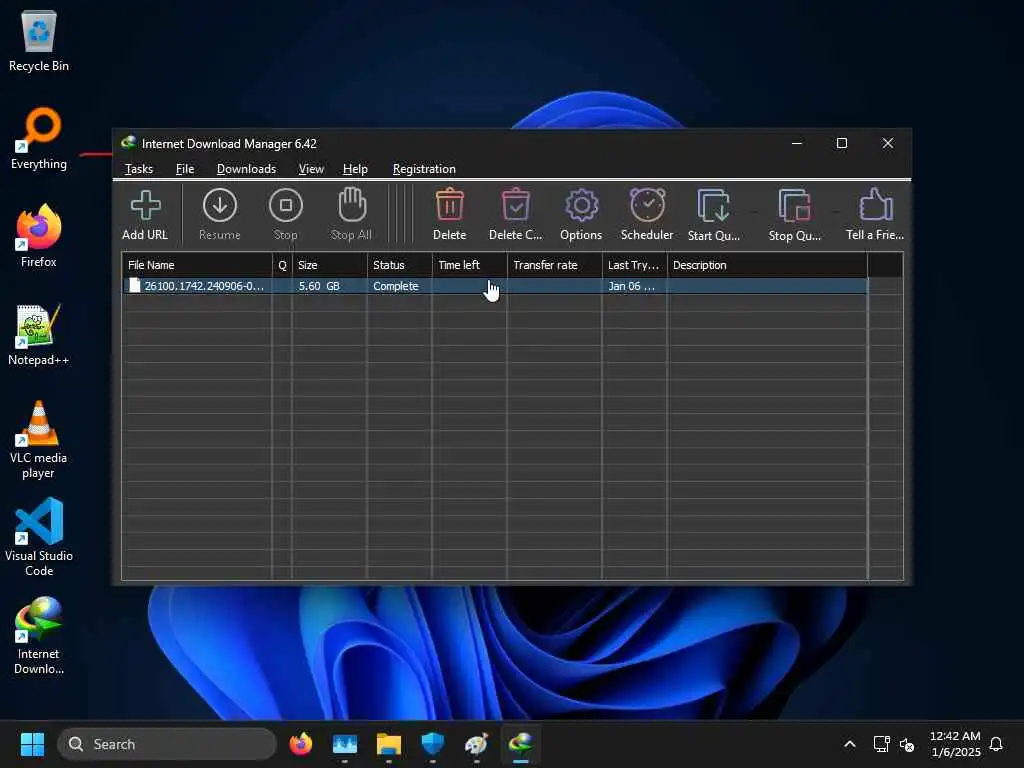The image size is (1024, 768).
Task: Open Visual Studio Code desktop icon
Action: 39,537
